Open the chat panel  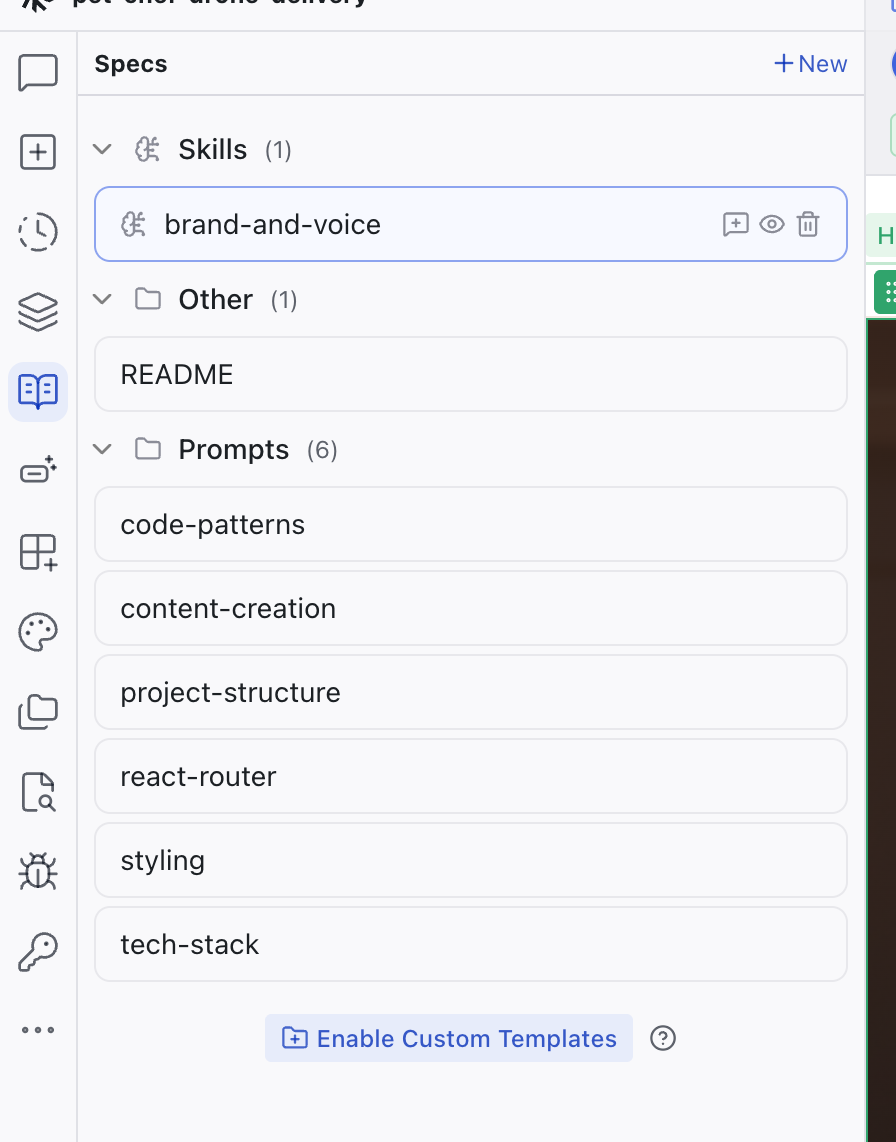click(x=37, y=72)
